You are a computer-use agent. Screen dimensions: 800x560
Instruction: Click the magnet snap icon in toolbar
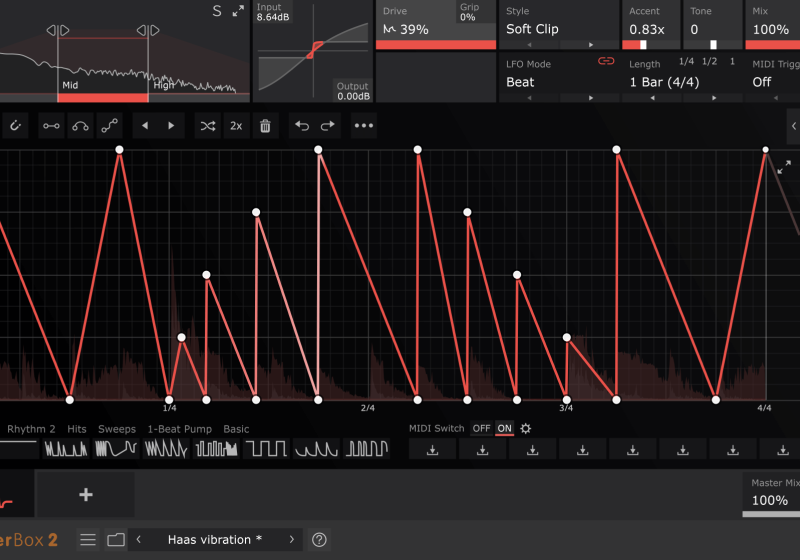16,126
